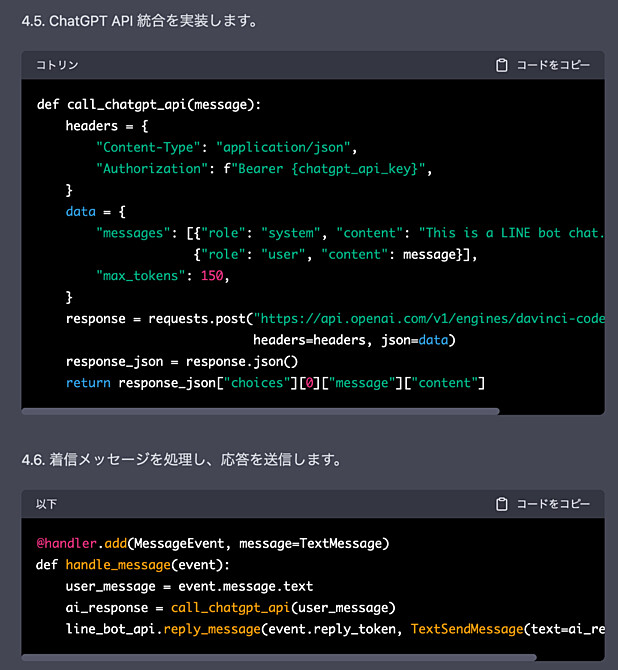Click the line_bot_api.reply_message line
Image resolution: width=618 pixels, height=670 pixels.
click(335, 629)
